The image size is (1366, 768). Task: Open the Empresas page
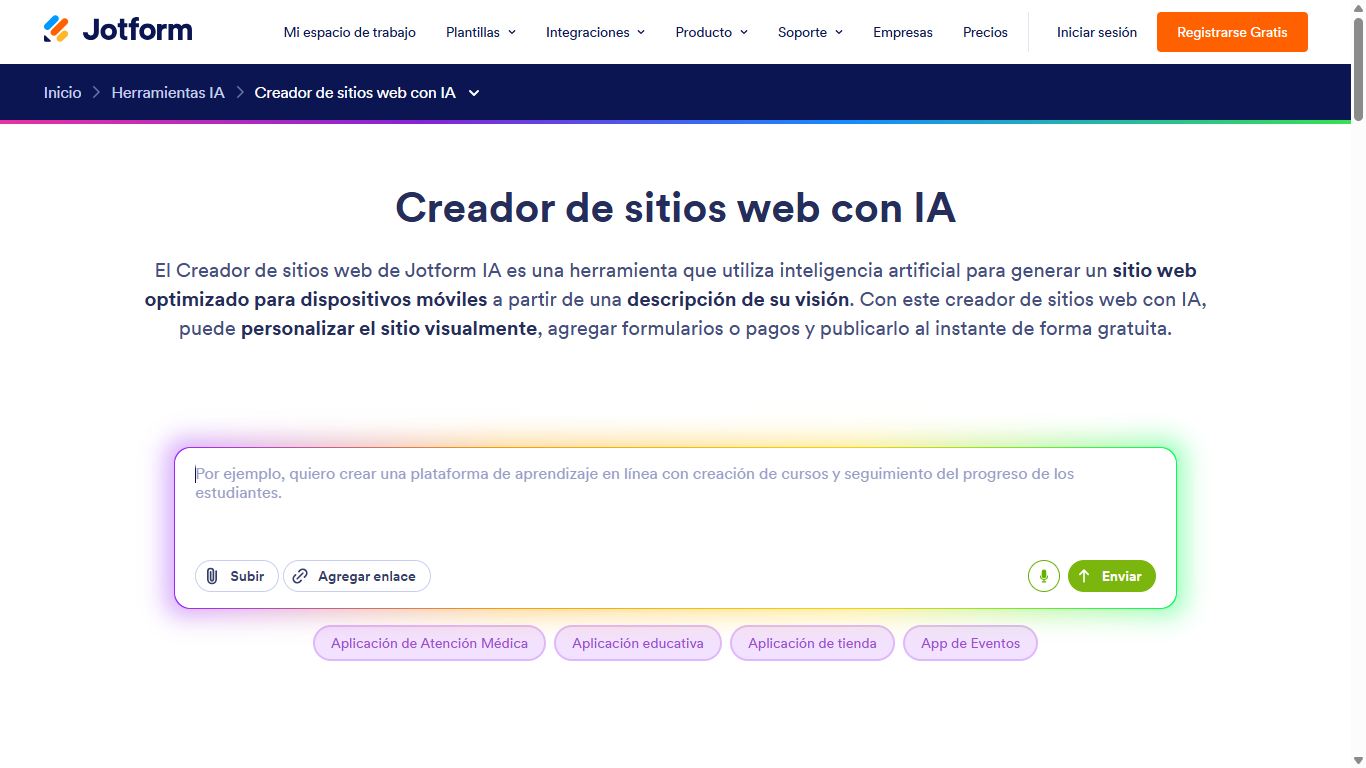903,32
